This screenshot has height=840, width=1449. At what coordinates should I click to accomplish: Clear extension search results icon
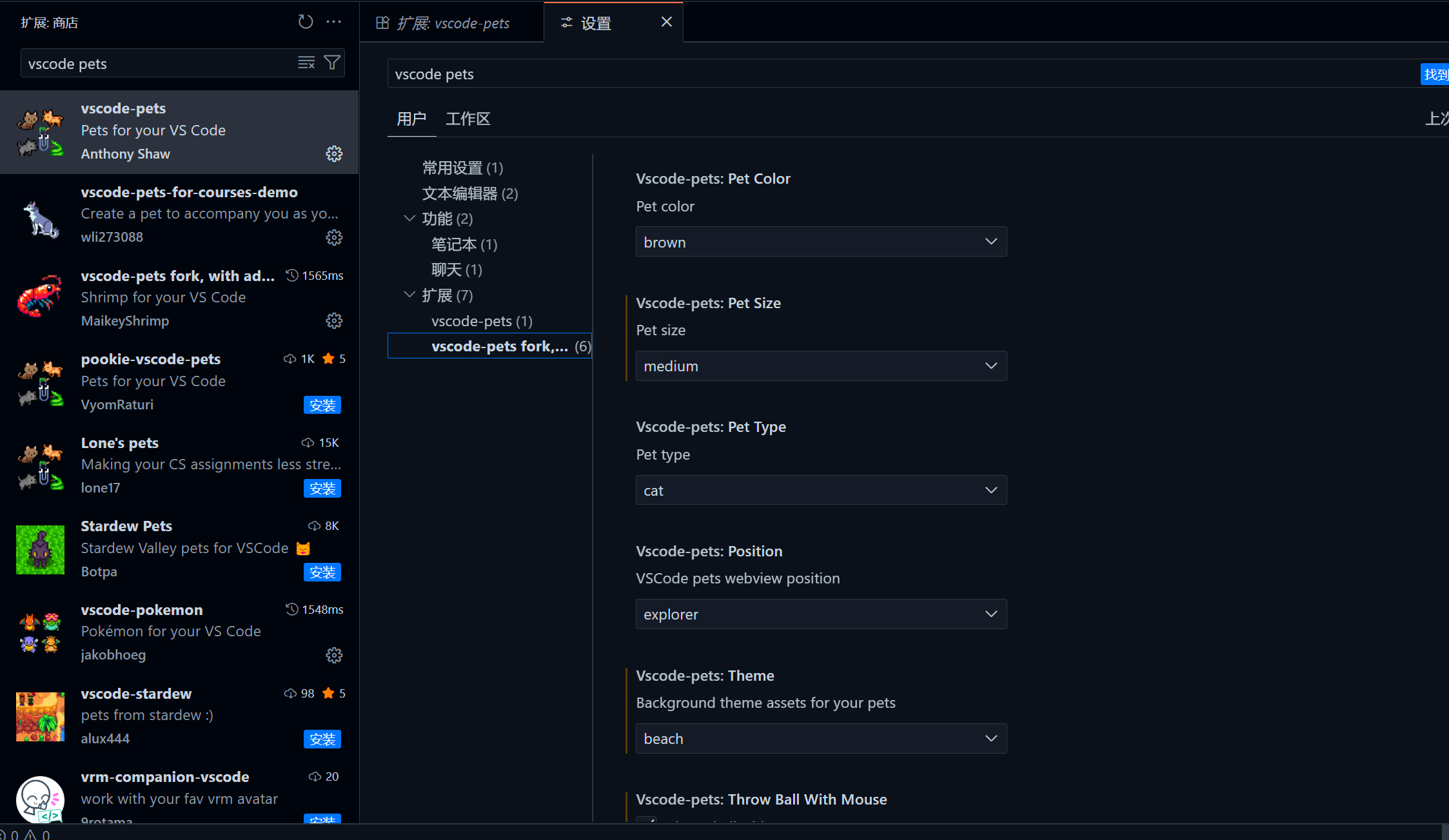click(306, 63)
